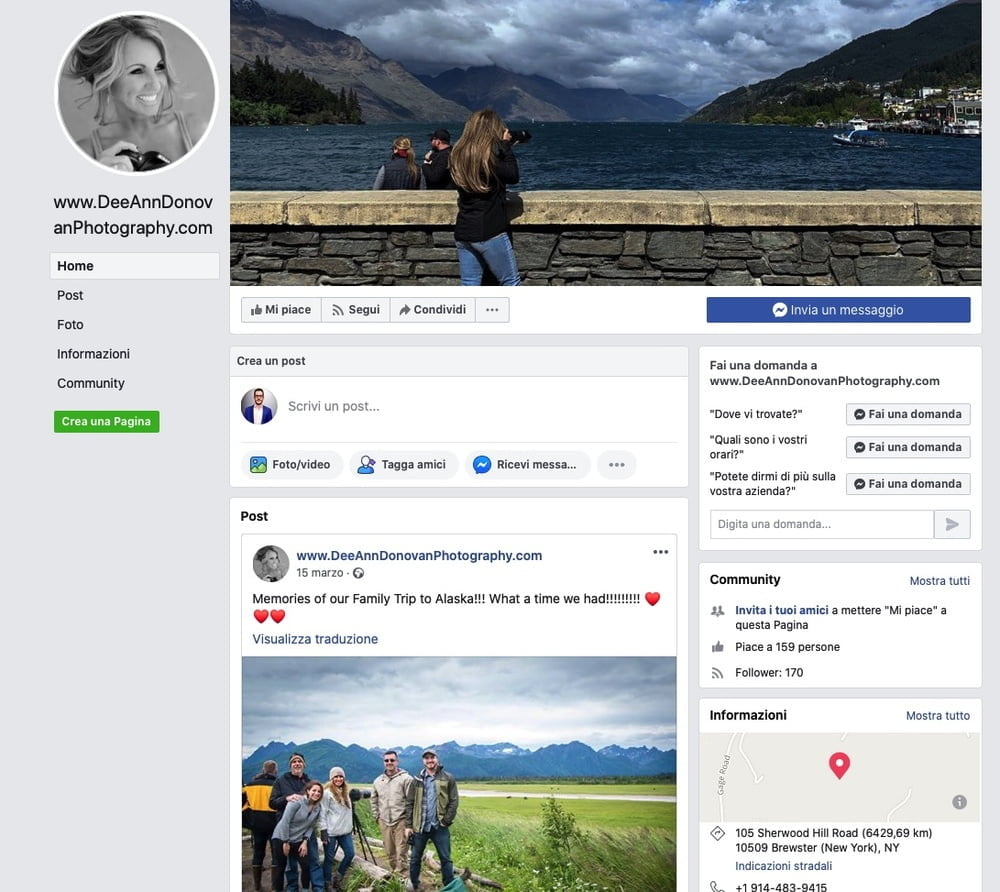Send a message with Invia un messaggio
The width and height of the screenshot is (1000, 892).
(838, 310)
